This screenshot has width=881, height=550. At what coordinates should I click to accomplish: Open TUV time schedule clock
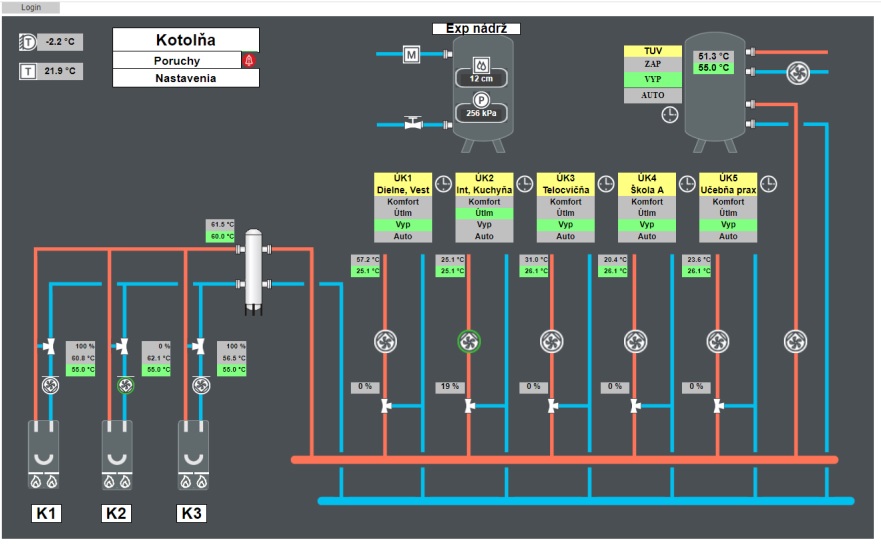coord(670,115)
